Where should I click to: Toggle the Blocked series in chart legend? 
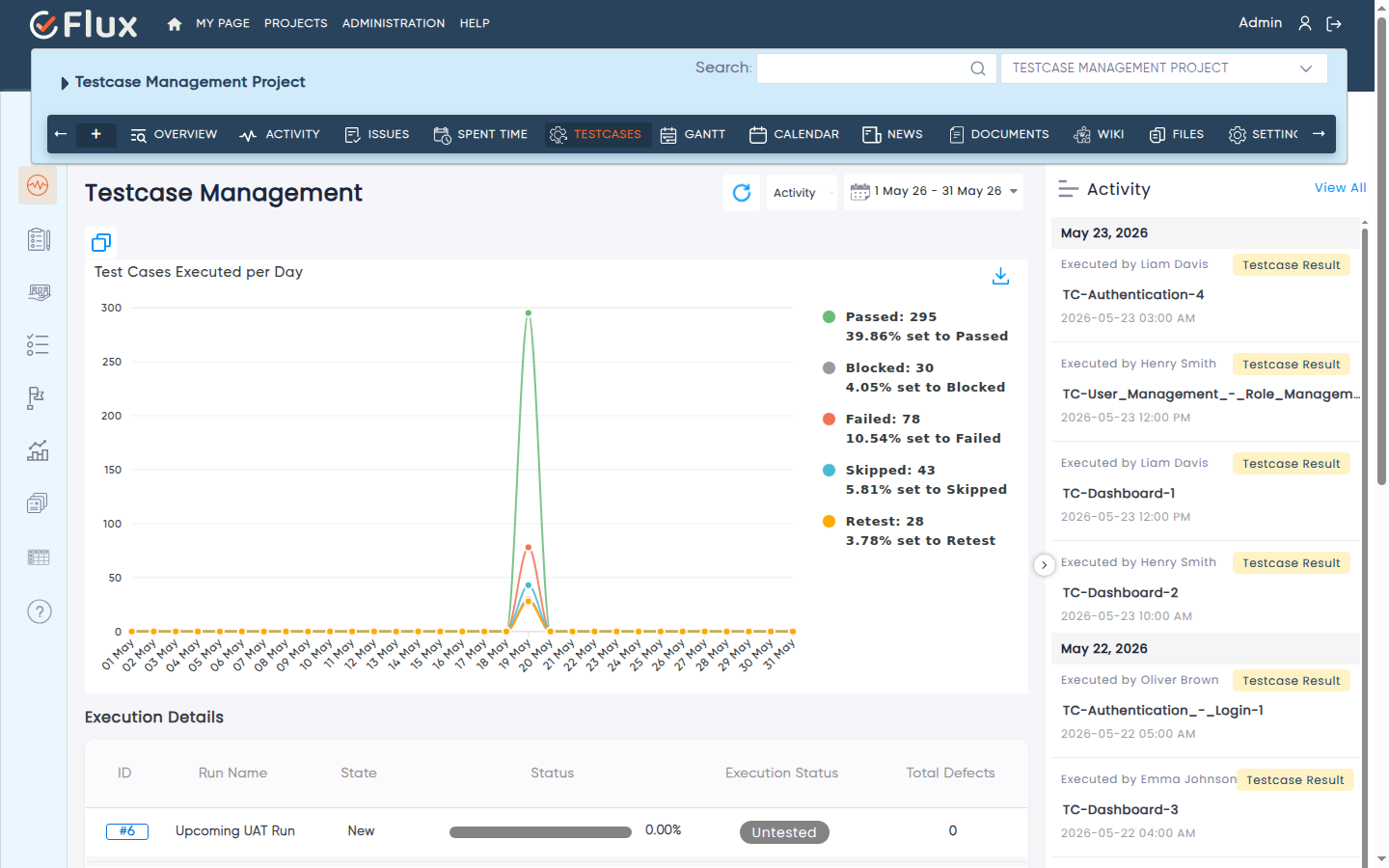click(913, 377)
